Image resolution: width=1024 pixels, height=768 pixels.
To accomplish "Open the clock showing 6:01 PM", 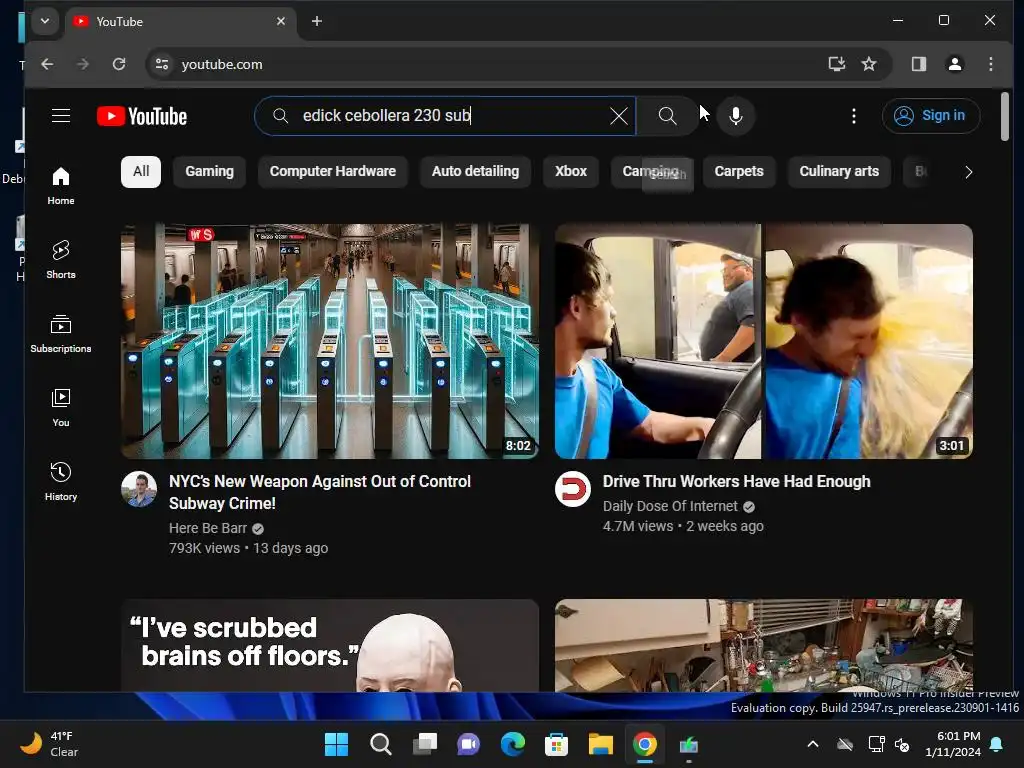I will (x=953, y=744).
